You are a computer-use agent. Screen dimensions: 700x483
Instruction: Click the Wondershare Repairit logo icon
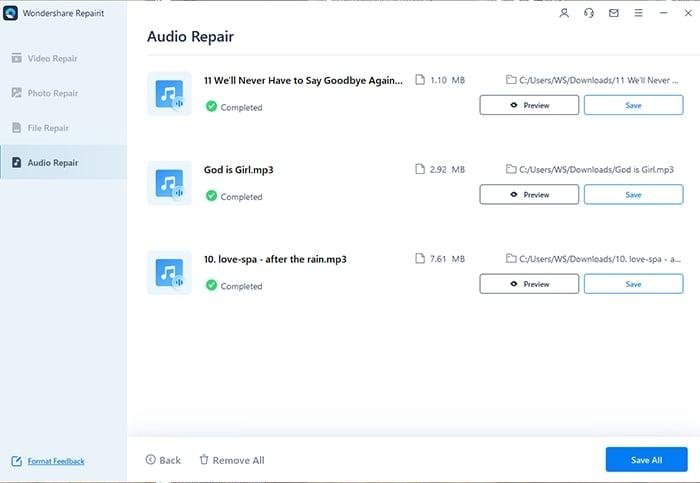coord(10,13)
